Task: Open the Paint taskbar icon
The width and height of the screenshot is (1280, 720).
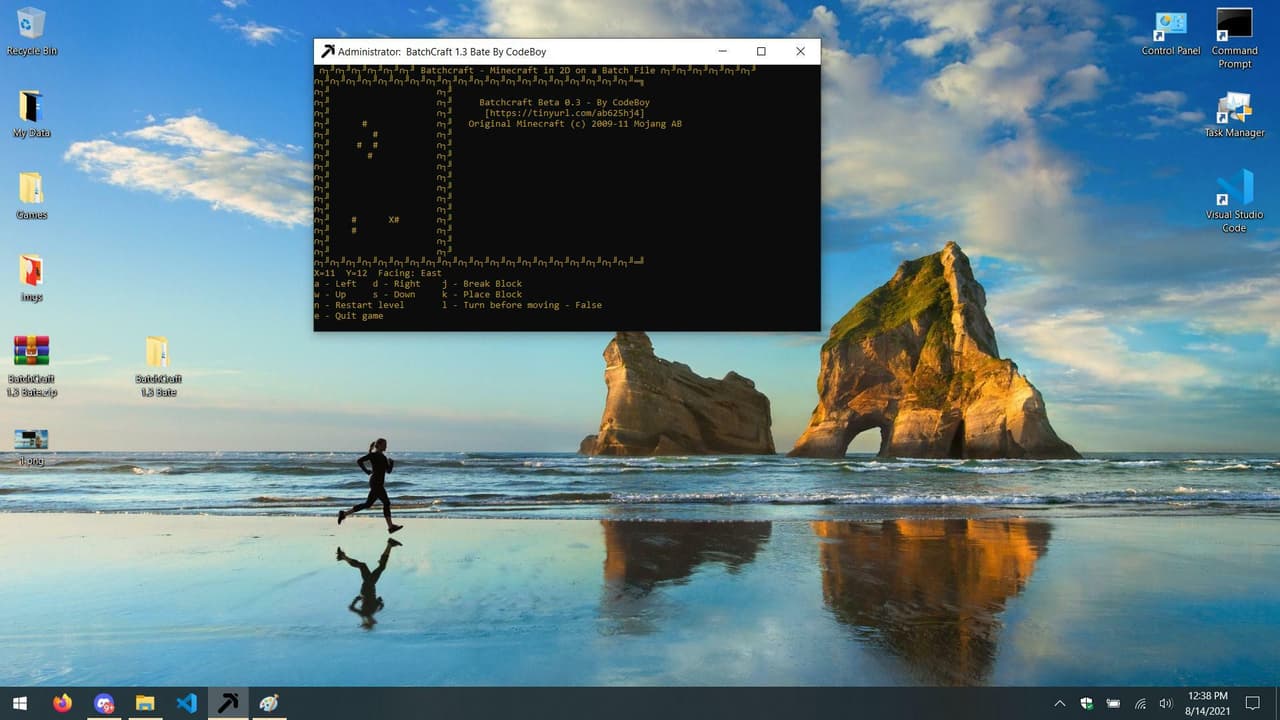Action: point(269,703)
